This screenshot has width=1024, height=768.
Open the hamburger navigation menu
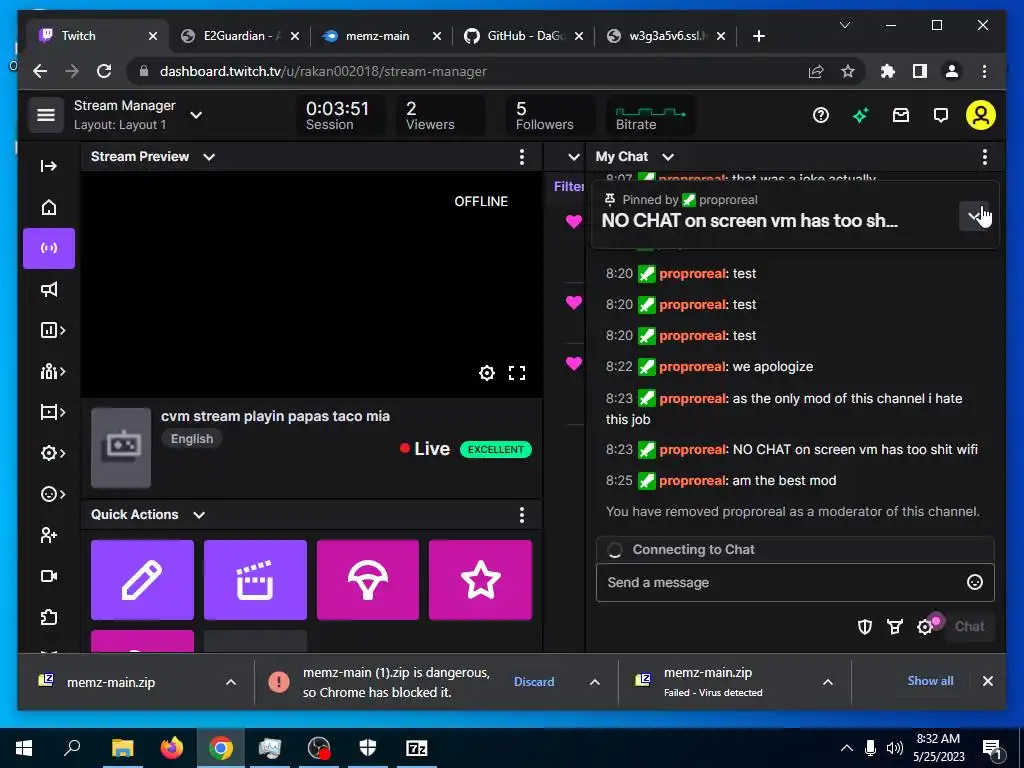[x=46, y=115]
